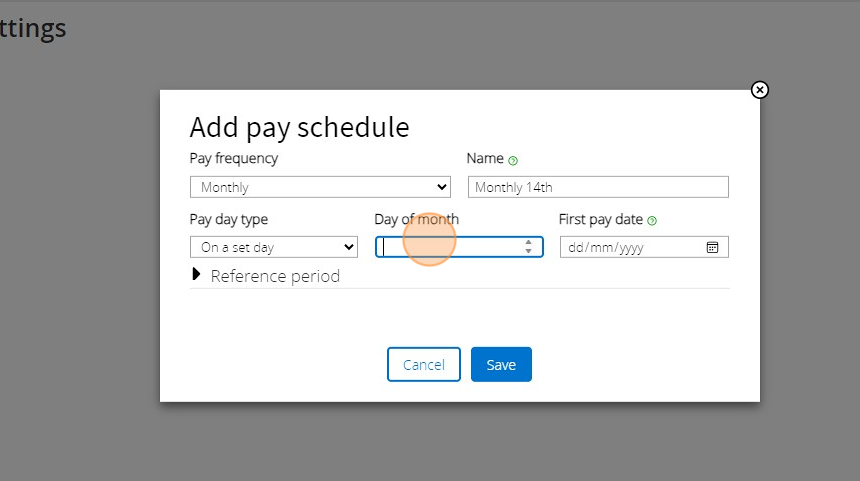Click into the Day of month field
Viewport: 860px width, 481px height.
[x=450, y=247]
